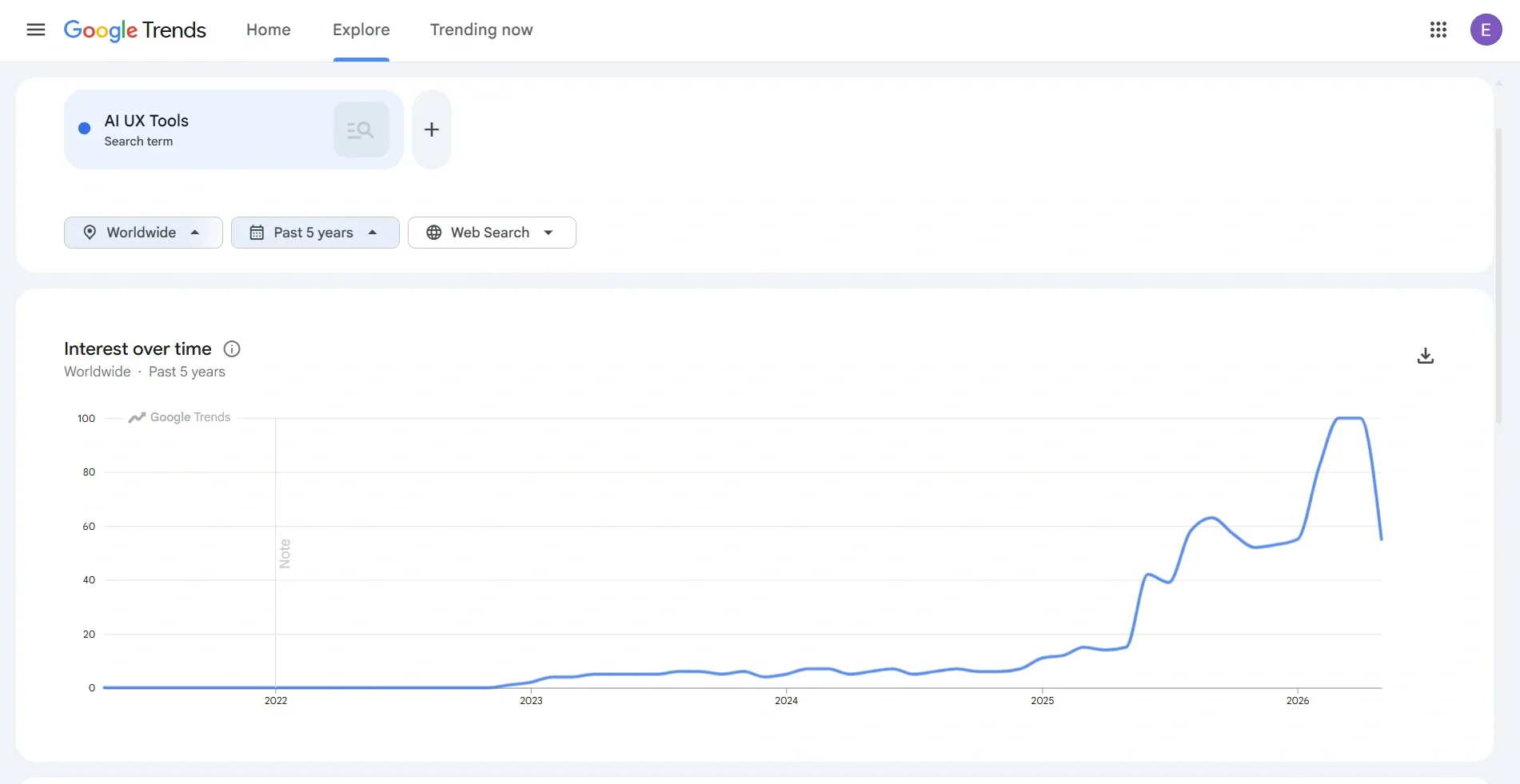Download the interest over time CSV
1520x784 pixels.
coord(1425,356)
